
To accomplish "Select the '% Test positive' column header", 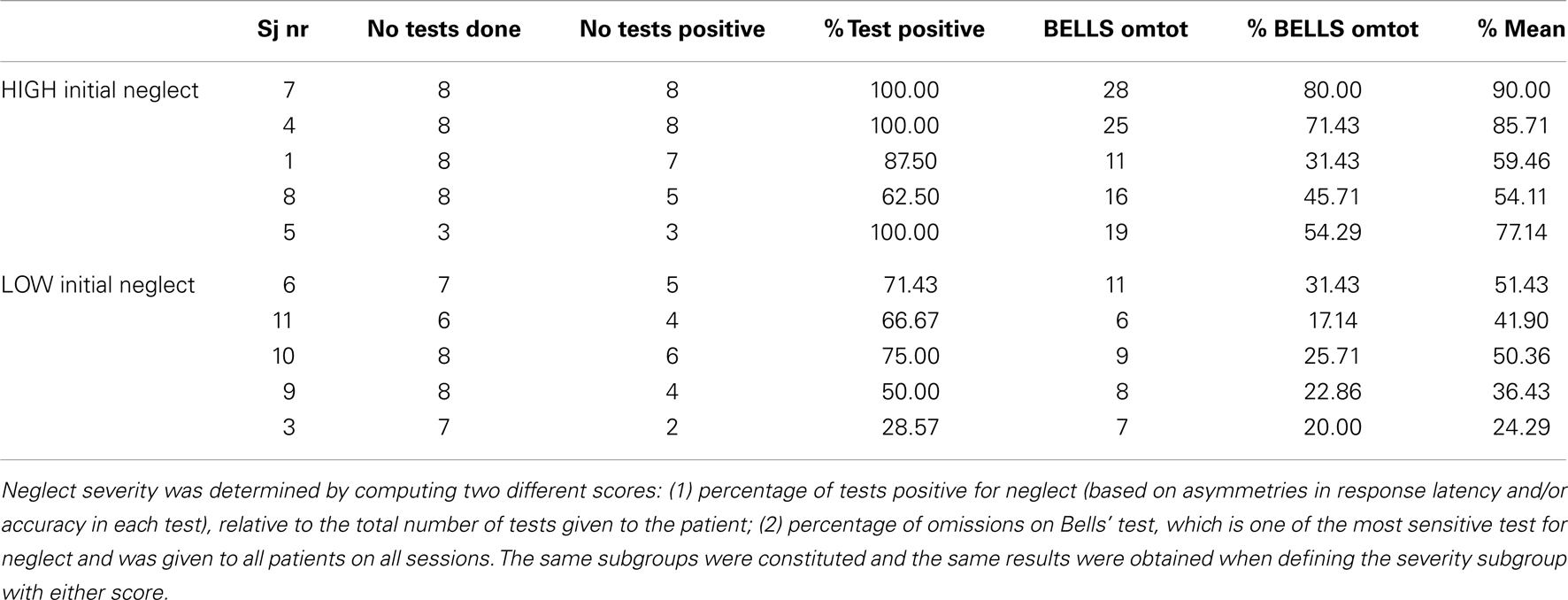I will (x=904, y=30).
